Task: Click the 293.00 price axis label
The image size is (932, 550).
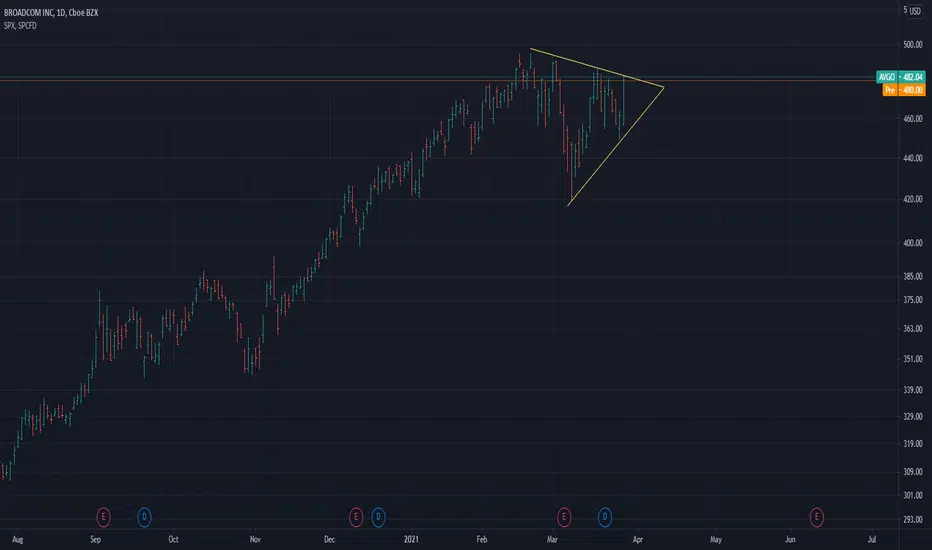Action: coord(912,519)
